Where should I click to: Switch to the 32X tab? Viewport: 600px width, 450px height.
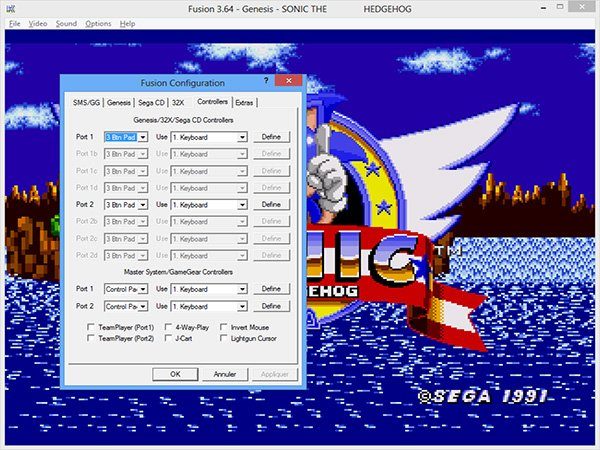[x=178, y=103]
